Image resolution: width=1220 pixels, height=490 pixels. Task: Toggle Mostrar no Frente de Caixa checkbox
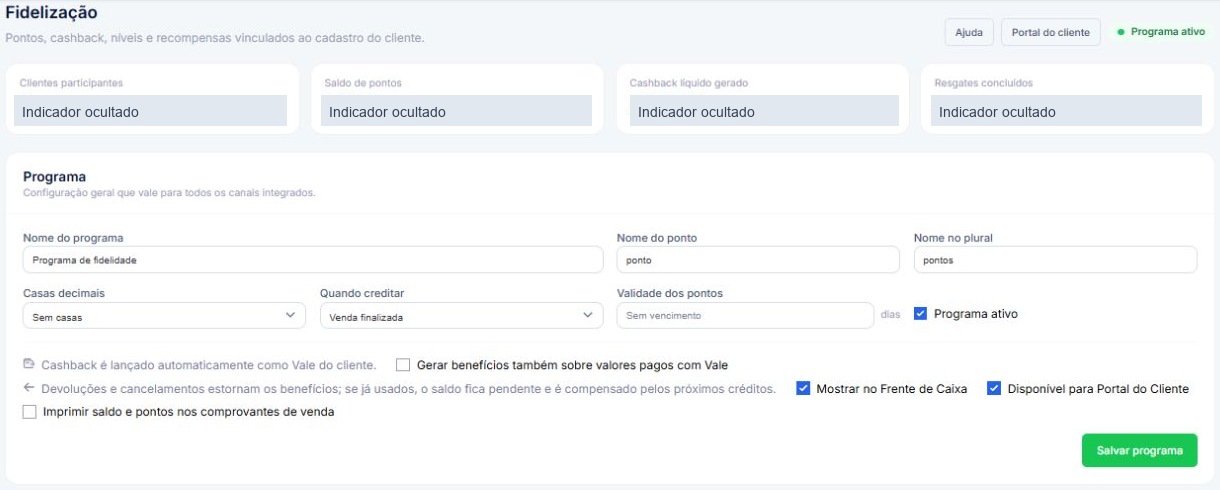[803, 388]
